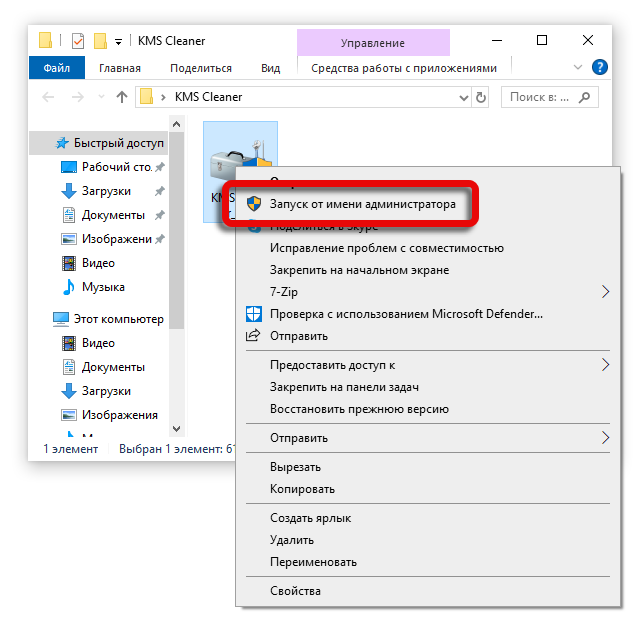Viewport: 634px width, 618px height.
Task: Click the refresh icon in address bar
Action: (480, 97)
